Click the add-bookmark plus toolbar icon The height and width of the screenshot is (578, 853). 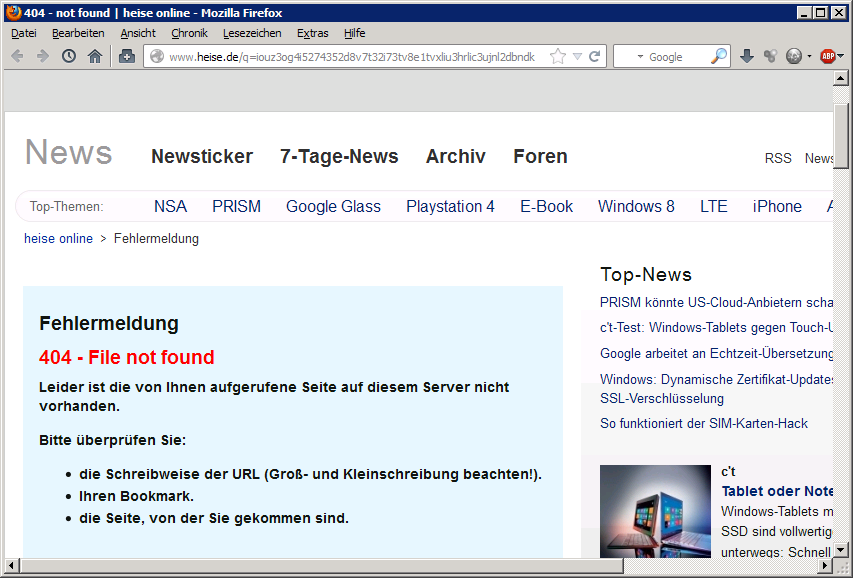127,56
